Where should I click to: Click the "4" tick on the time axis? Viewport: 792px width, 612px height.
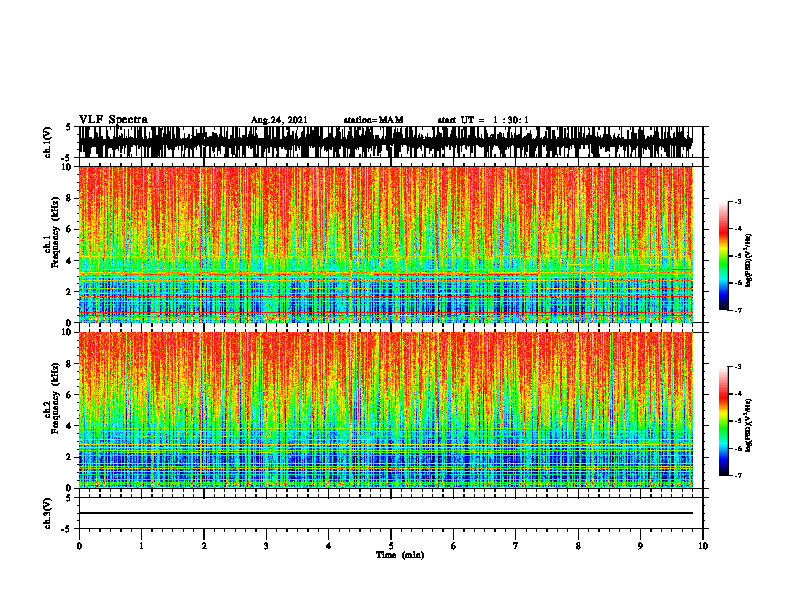(x=328, y=546)
